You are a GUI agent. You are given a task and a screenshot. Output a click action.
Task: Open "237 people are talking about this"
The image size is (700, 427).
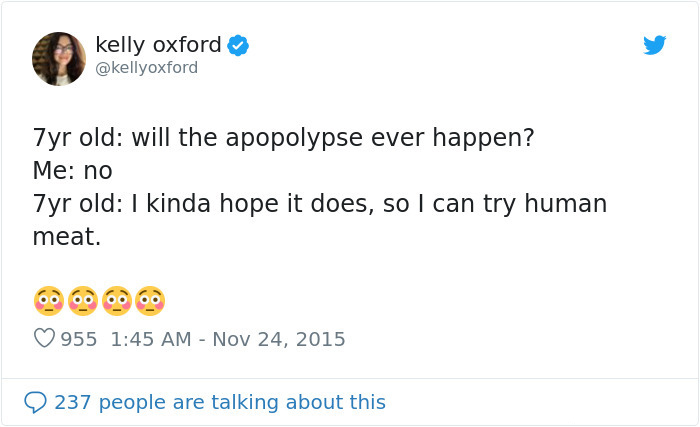click(x=219, y=402)
